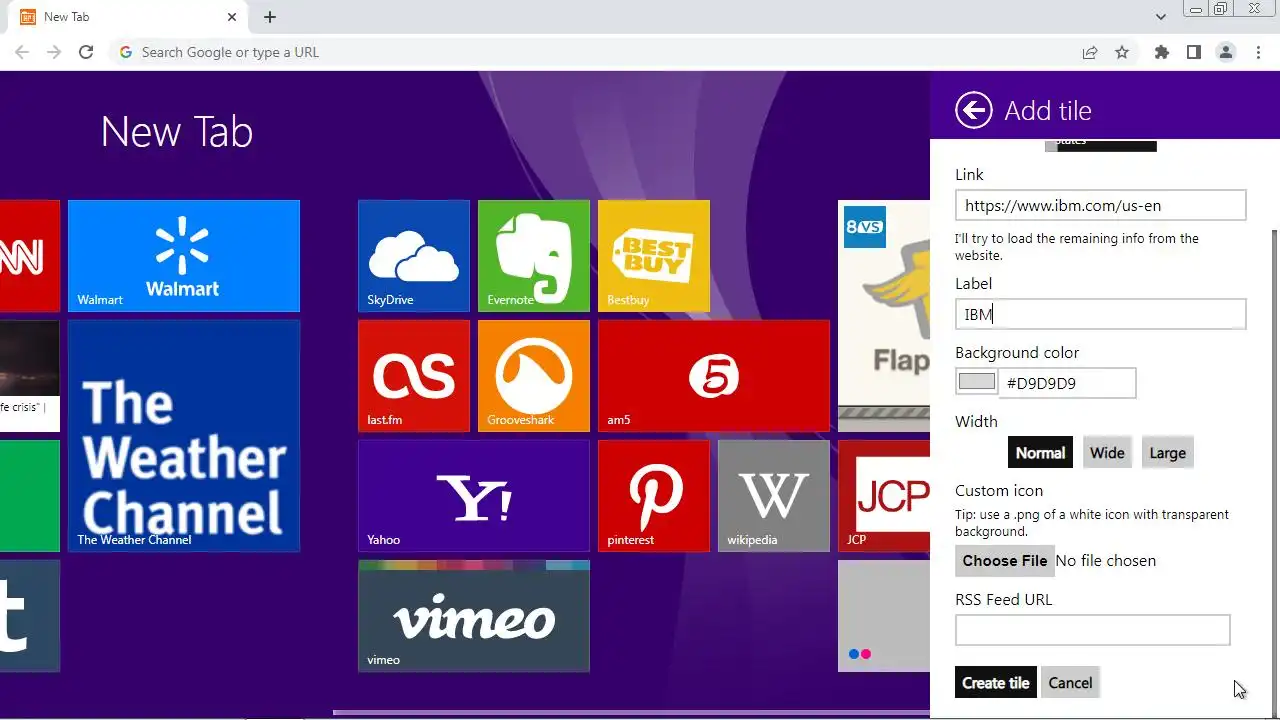
Task: Open the Yahoo tile
Action: pos(474,496)
